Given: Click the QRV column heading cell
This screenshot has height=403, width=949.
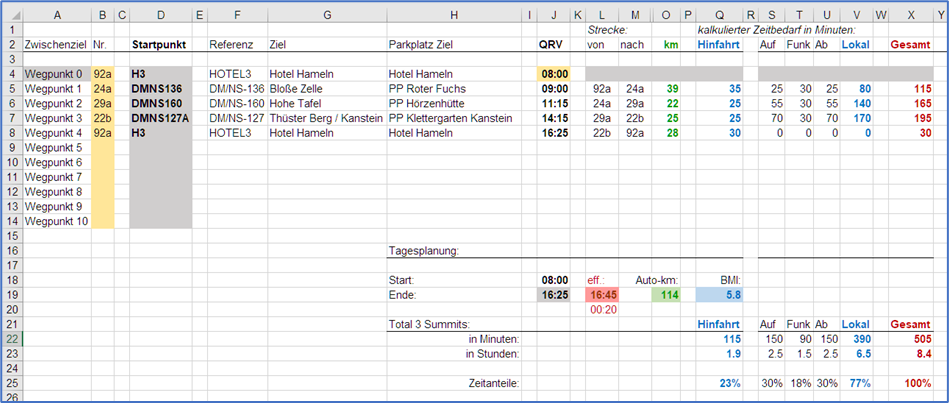Looking at the screenshot, I should (551, 45).
